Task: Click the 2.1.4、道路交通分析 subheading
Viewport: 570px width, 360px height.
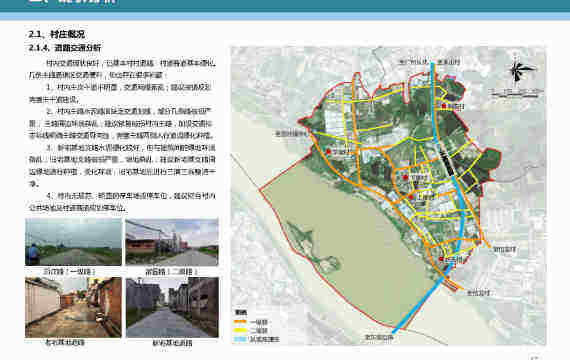Action: click(65, 48)
